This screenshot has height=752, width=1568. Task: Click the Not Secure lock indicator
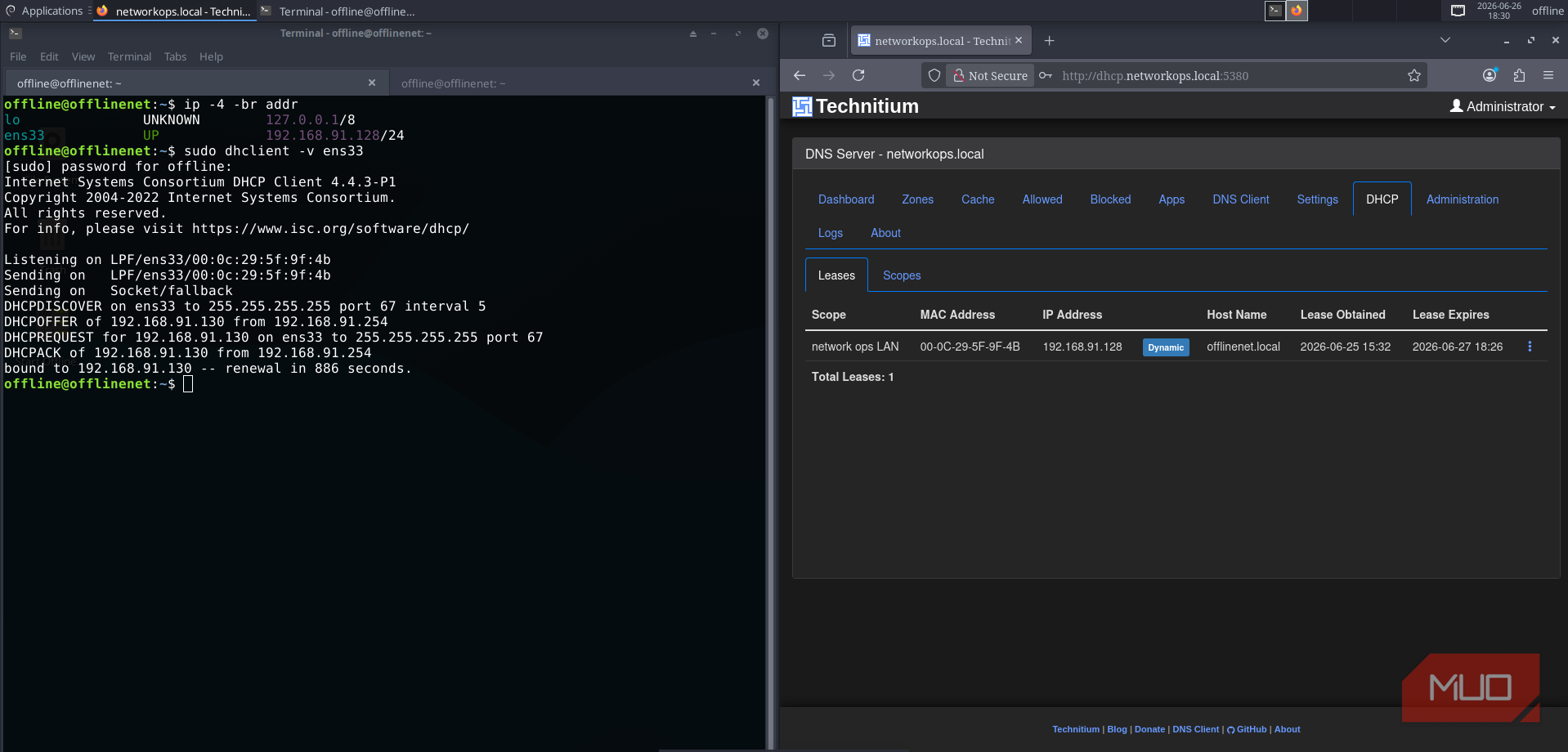990,75
